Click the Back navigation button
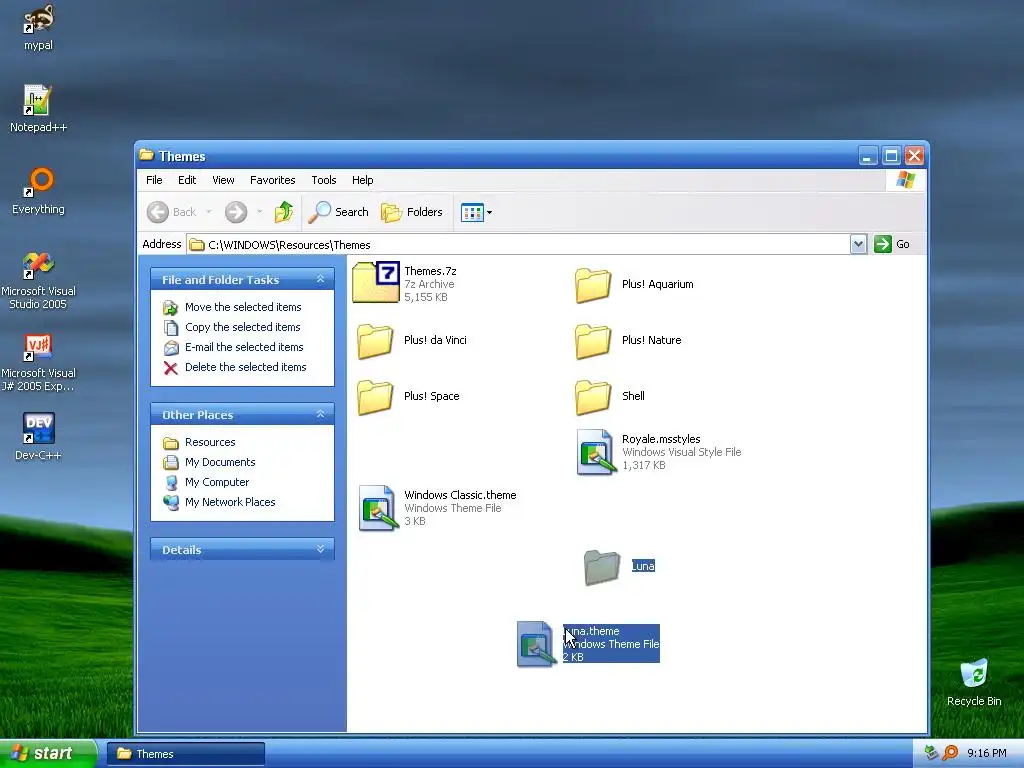 point(172,212)
